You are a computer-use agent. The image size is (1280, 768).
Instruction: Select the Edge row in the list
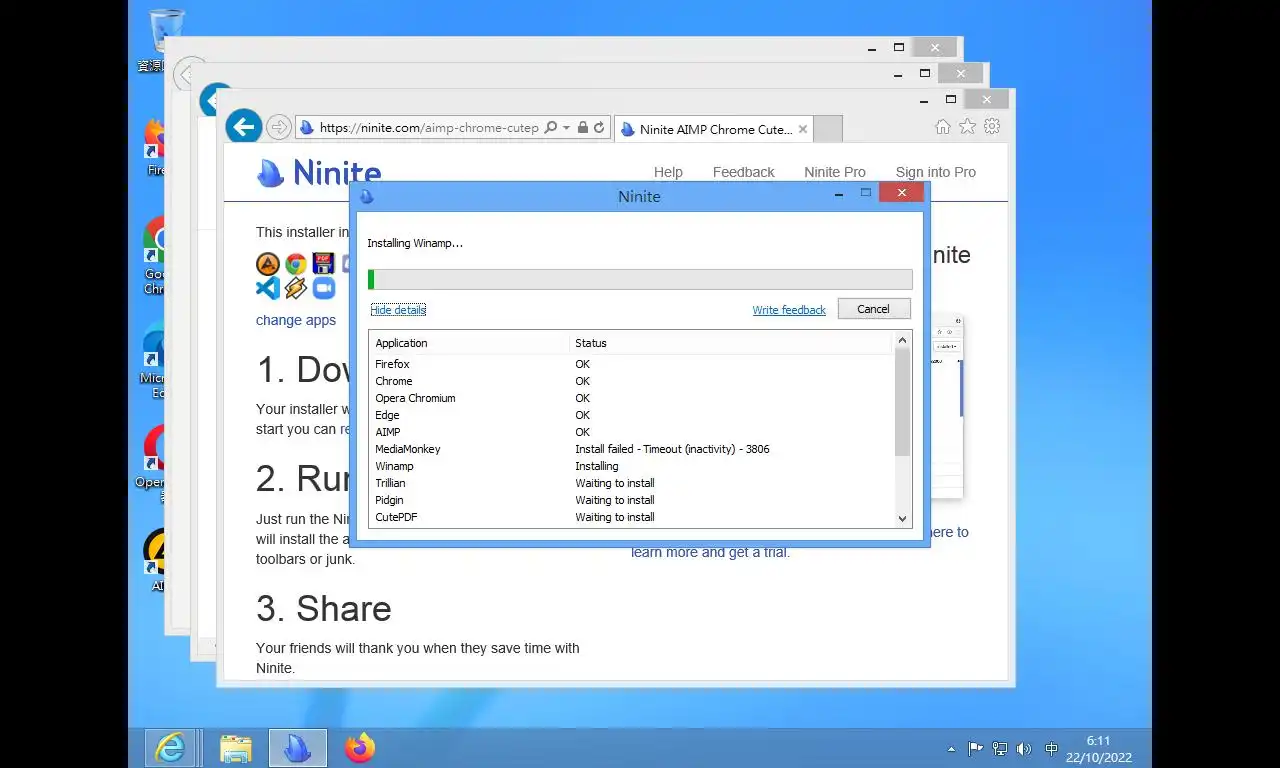tap(631, 415)
